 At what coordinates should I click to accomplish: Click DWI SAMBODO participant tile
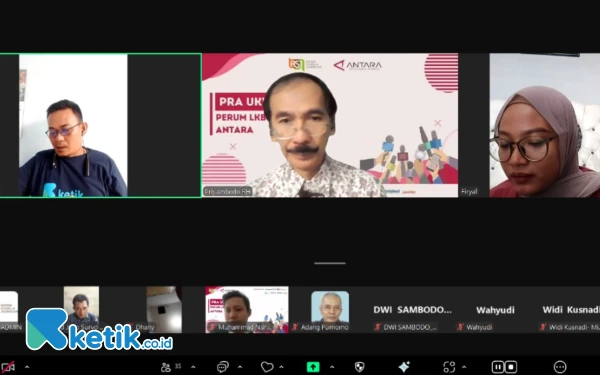[412, 310]
